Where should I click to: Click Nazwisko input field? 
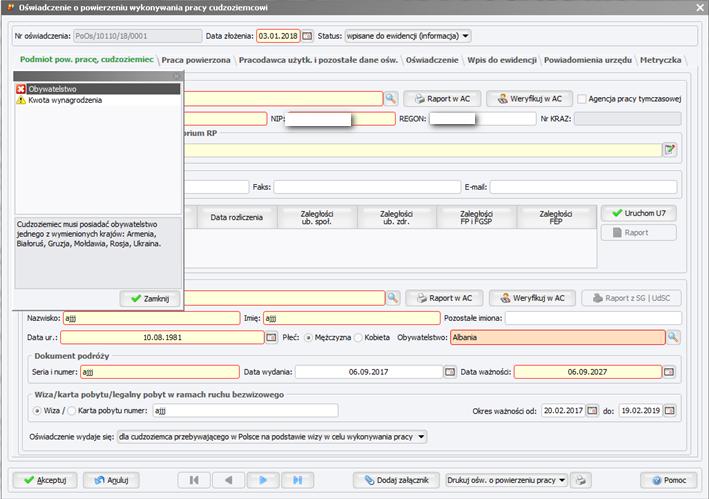pos(151,318)
